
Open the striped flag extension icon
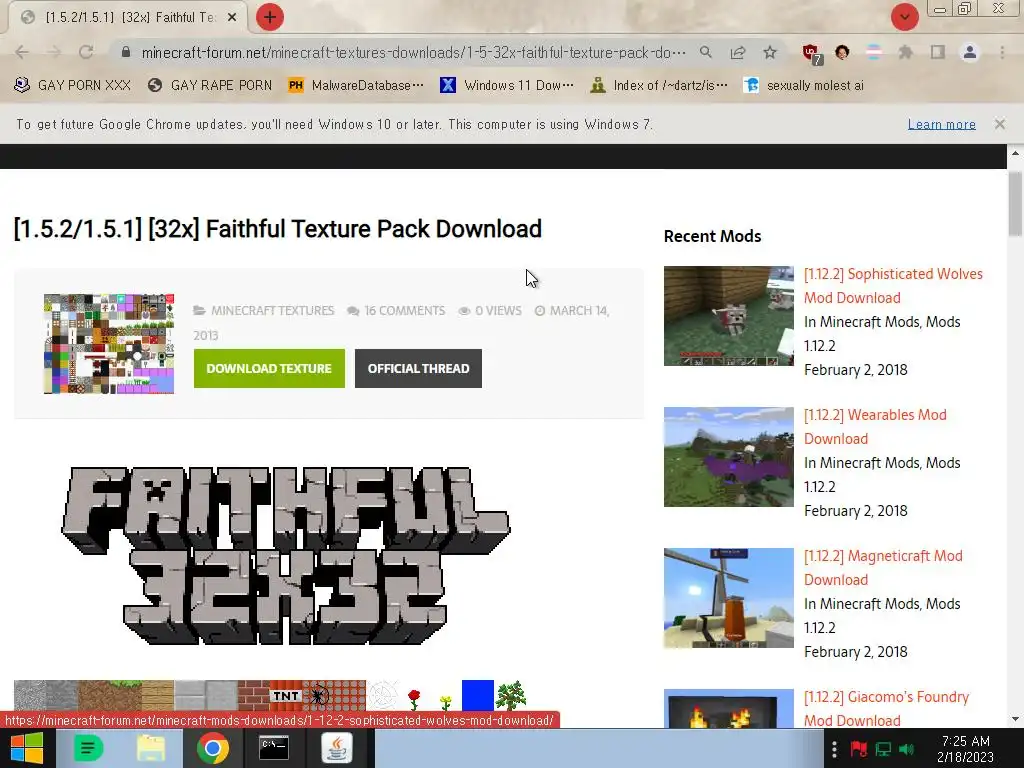874,52
